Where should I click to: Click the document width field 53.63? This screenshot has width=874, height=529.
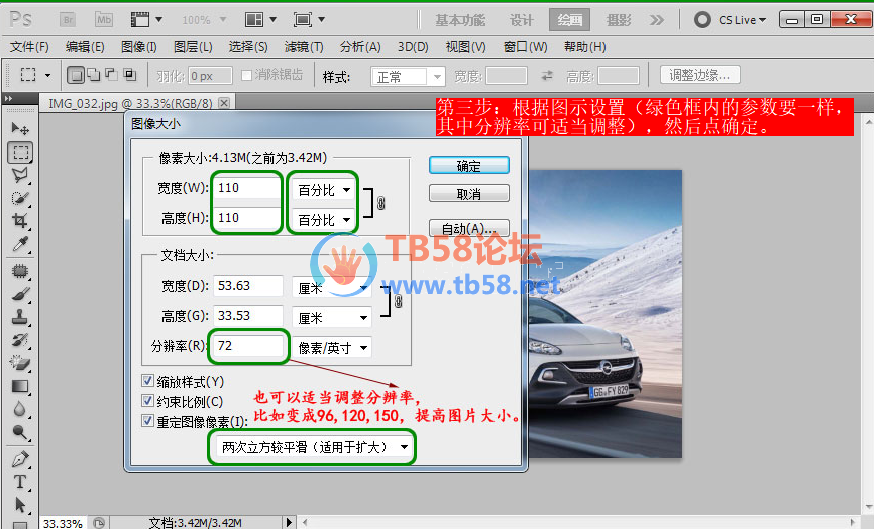249,285
